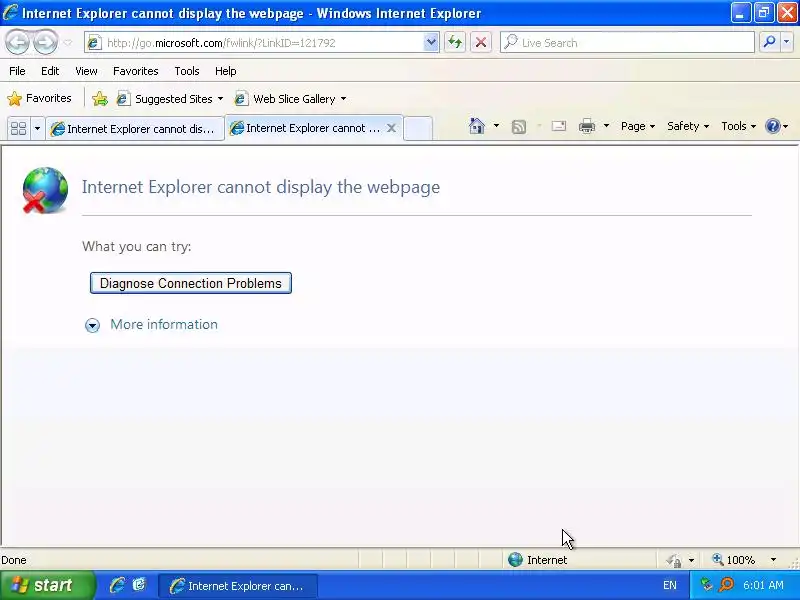Open the zoom level dropdown arrow
The width and height of the screenshot is (800, 600).
(x=773, y=560)
